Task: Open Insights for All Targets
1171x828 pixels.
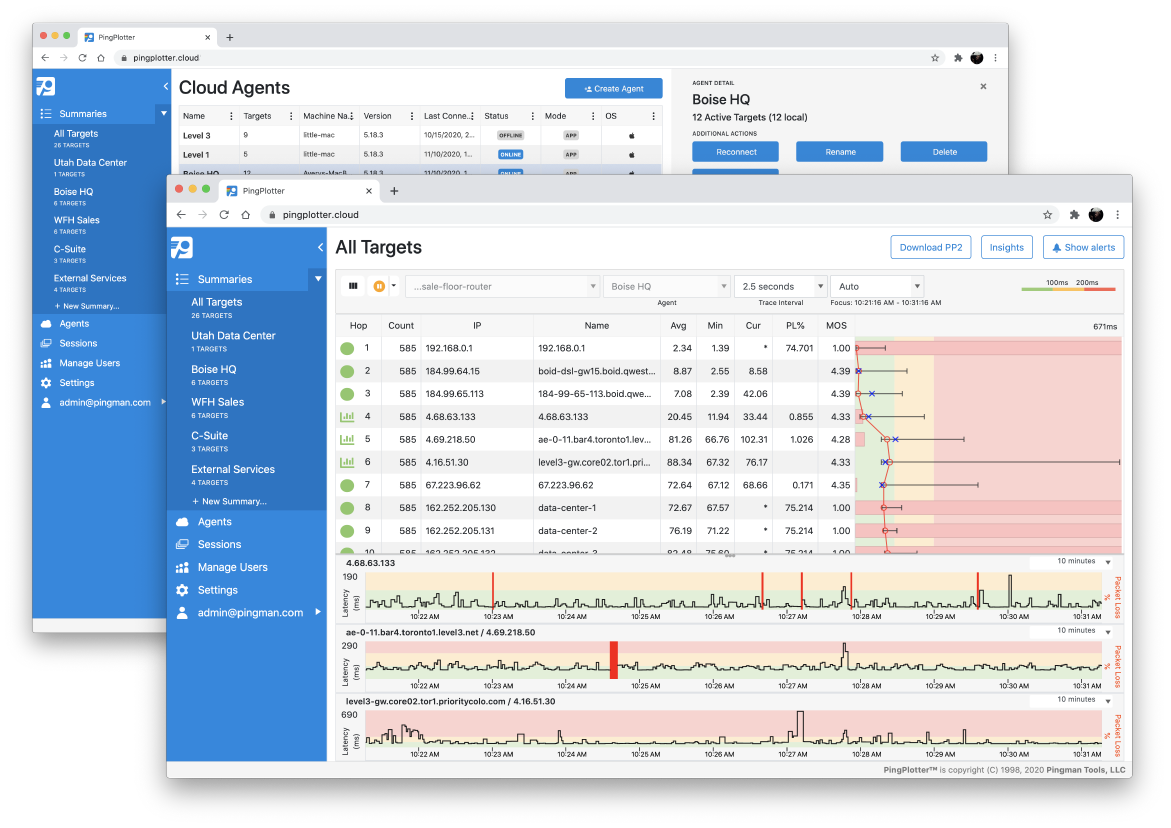Action: tap(1007, 247)
